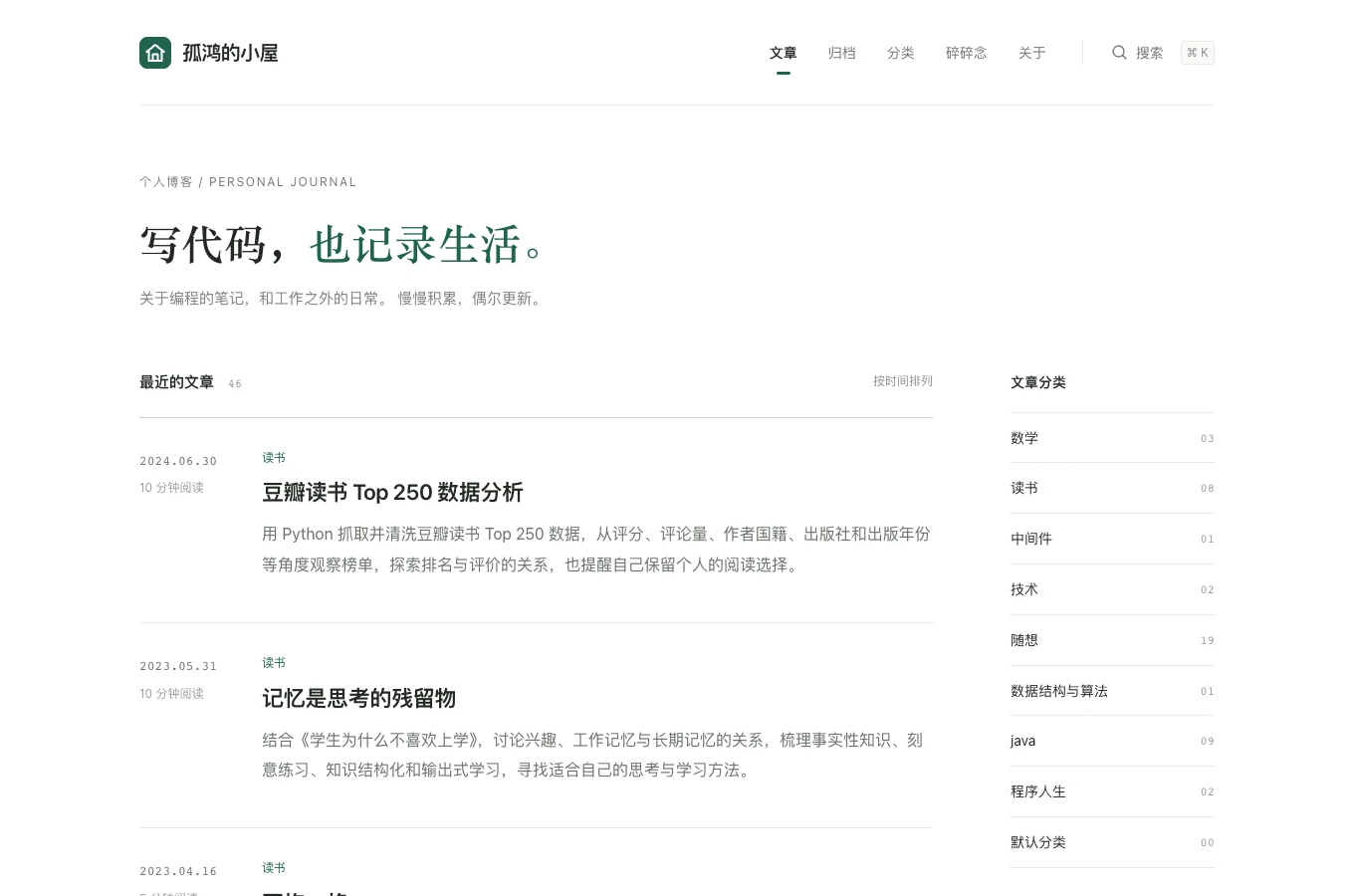Click the 关于编程的笔记 subtitle line
The image size is (1354, 896).
tap(342, 299)
